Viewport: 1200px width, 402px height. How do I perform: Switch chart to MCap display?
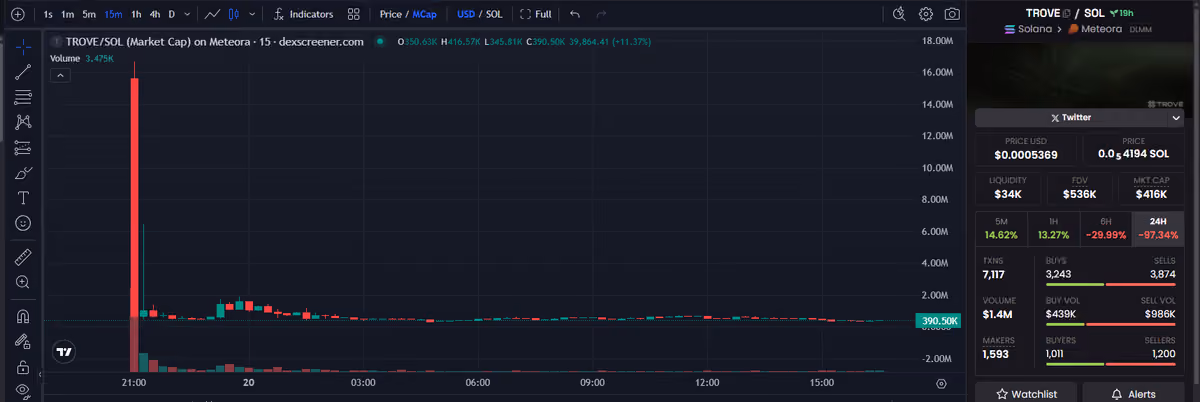[x=424, y=14]
